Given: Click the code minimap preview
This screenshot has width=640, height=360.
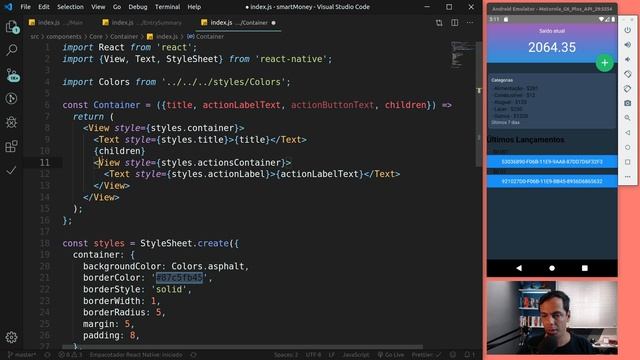Looking at the screenshot, I should (x=462, y=55).
